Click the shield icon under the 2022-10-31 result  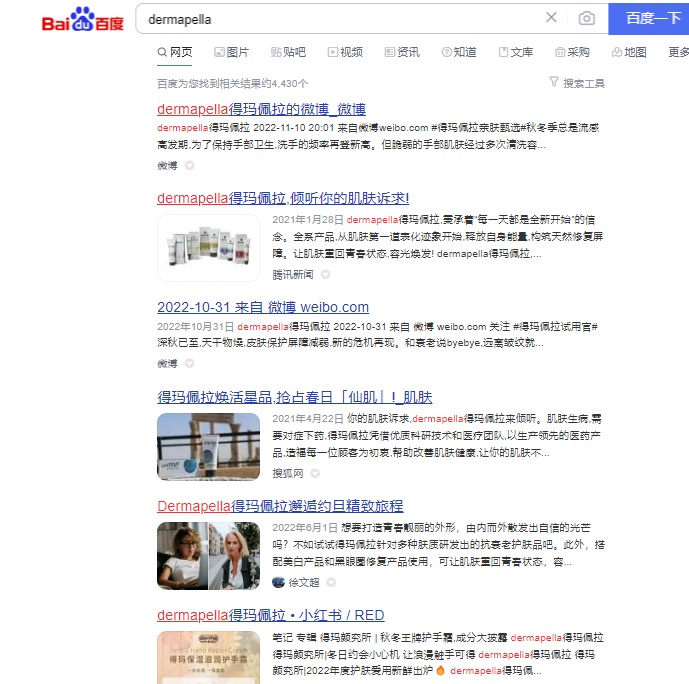(x=189, y=363)
